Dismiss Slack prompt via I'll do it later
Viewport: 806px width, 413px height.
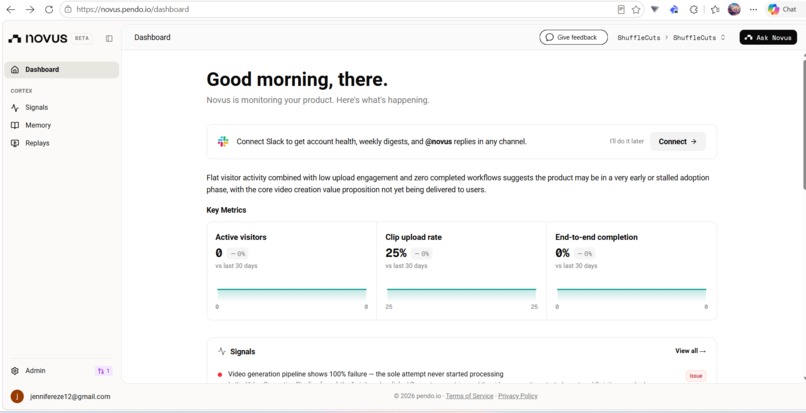pos(626,141)
